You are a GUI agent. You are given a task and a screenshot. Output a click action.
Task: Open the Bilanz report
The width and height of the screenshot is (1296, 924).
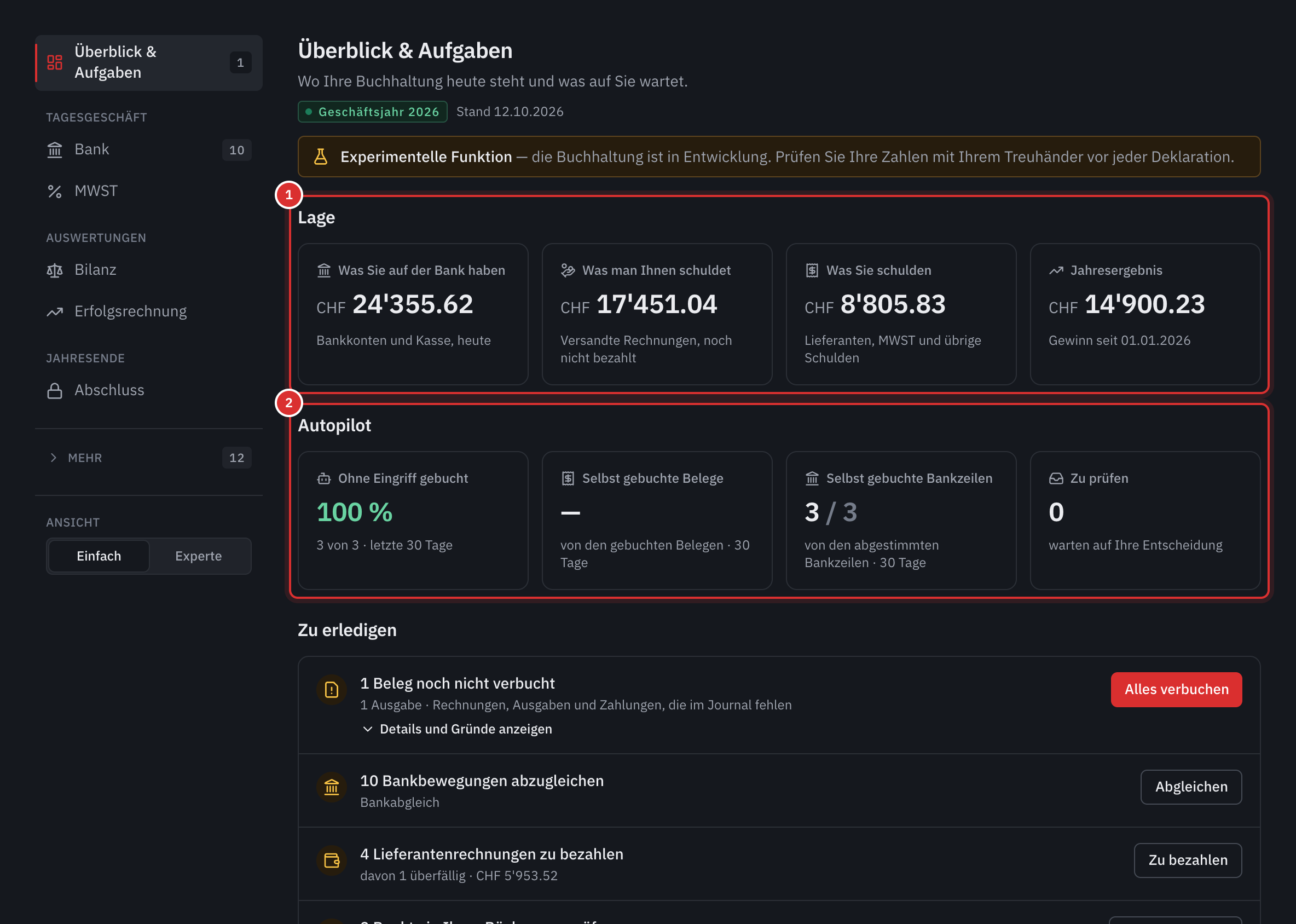[148, 270]
